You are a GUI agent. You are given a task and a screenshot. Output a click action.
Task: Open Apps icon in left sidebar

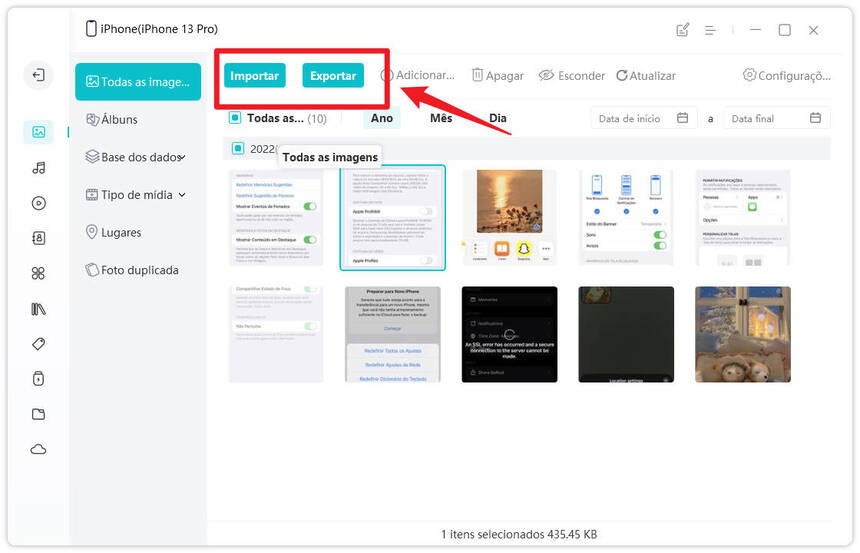click(x=38, y=273)
